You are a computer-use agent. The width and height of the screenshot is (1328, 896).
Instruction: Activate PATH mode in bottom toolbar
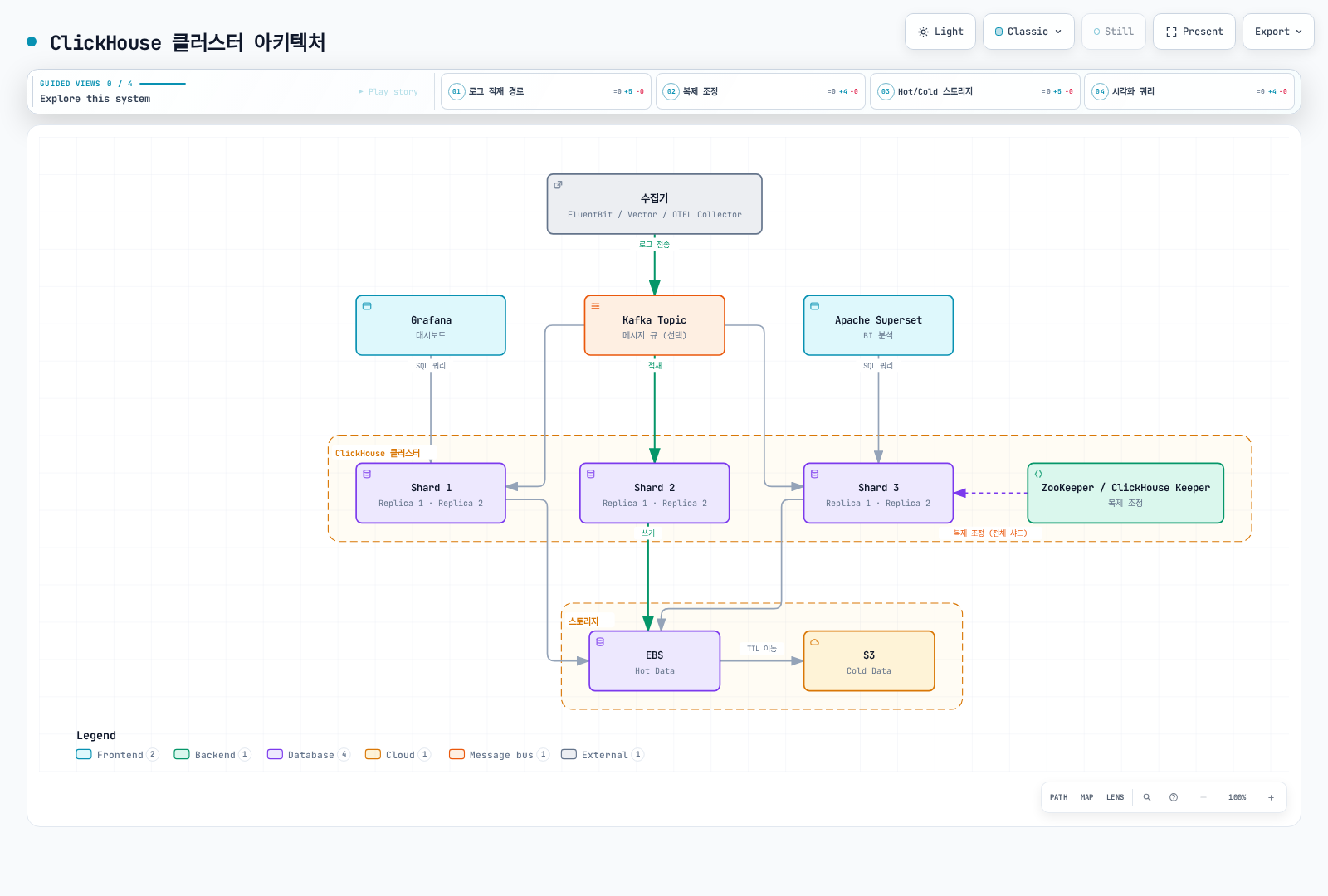click(1058, 797)
